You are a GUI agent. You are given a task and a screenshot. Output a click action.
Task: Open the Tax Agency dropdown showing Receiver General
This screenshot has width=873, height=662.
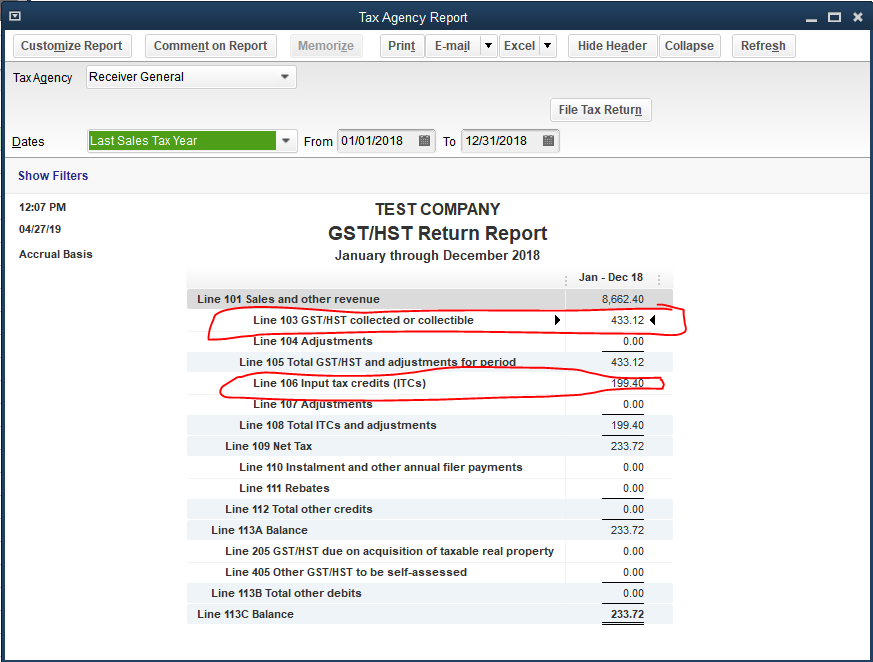coord(286,77)
